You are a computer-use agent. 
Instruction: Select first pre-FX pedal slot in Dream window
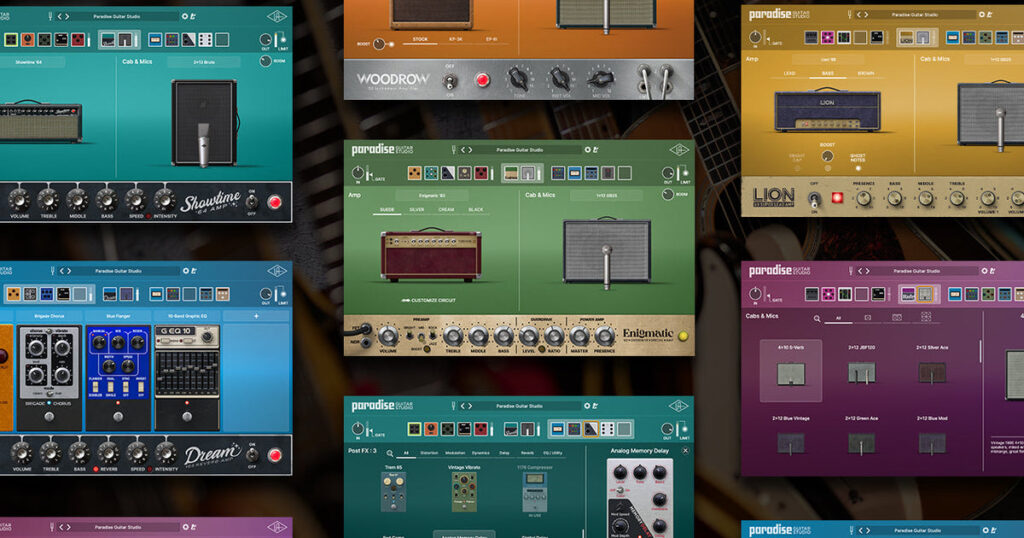[13, 294]
